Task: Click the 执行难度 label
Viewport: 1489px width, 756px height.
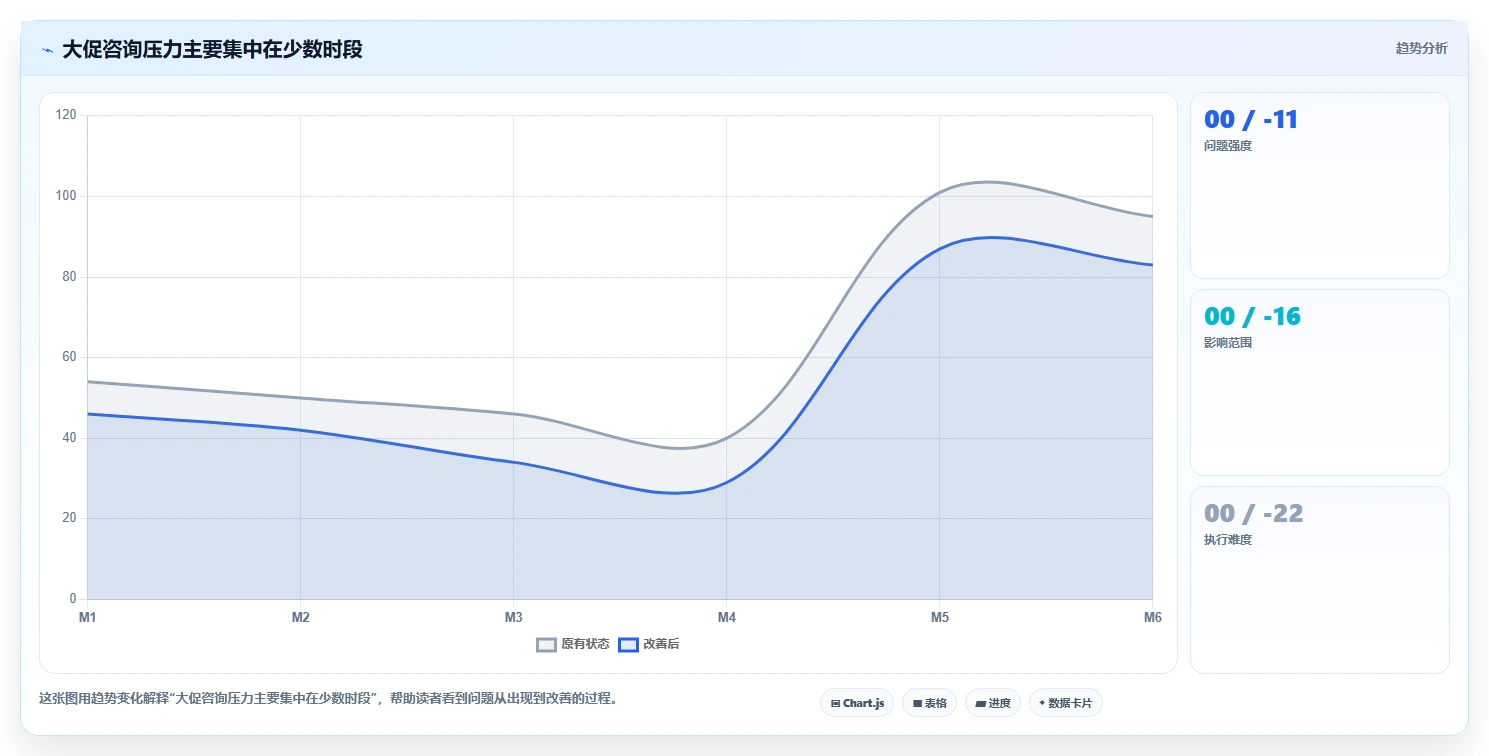Action: pyautogui.click(x=1228, y=540)
